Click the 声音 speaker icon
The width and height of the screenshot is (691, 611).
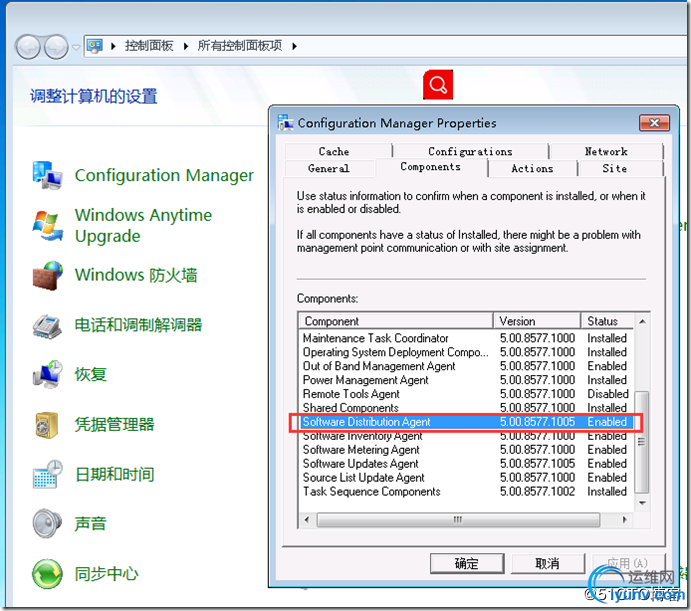(x=47, y=524)
